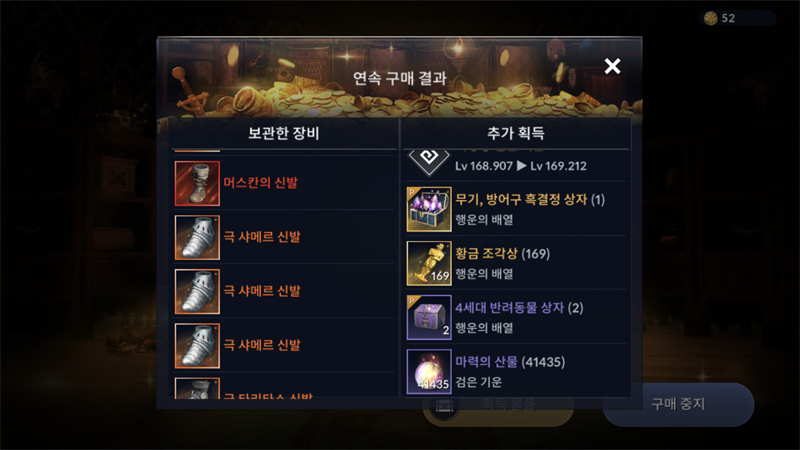Viewport: 800px width, 450px height.
Task: Click the red 머스칸의 신발 boot icon
Action: pyautogui.click(x=197, y=183)
